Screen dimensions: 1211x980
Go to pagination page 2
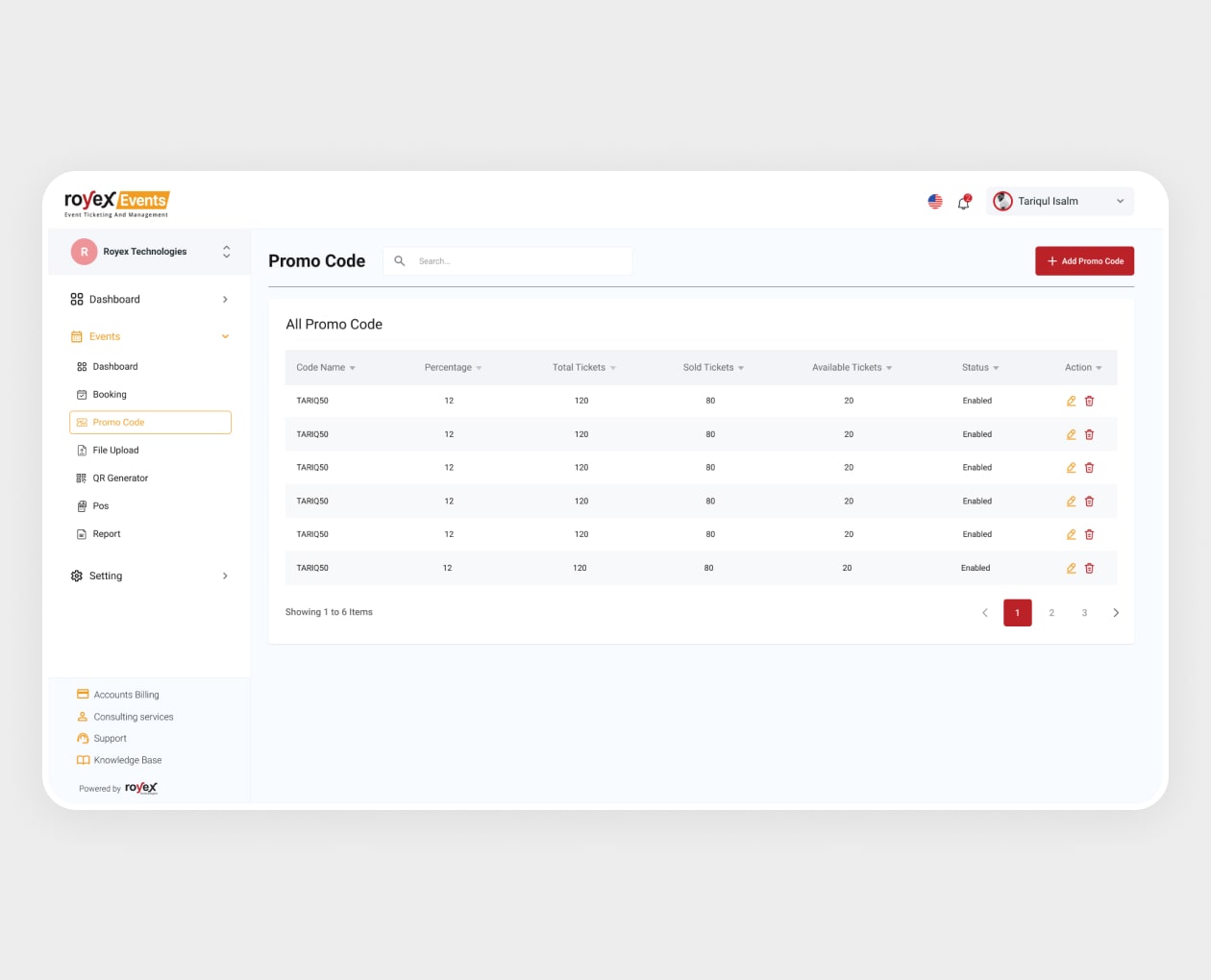point(1051,613)
